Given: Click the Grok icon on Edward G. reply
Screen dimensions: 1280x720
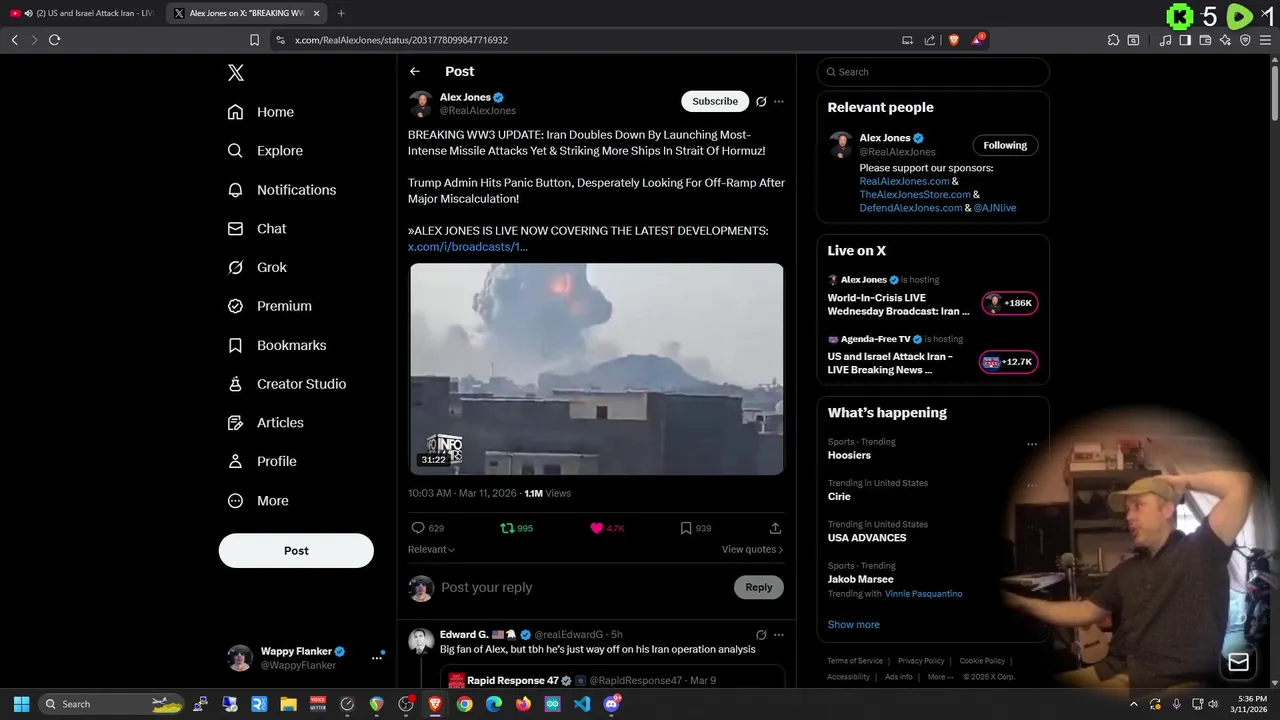Looking at the screenshot, I should click(x=761, y=635).
